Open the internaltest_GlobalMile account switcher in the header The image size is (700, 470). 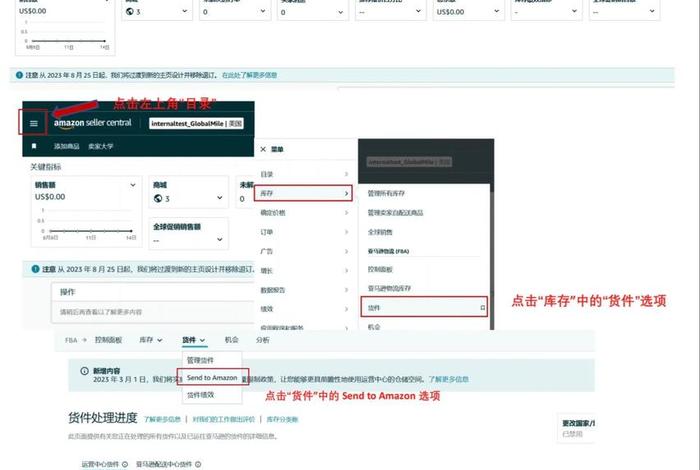click(x=196, y=123)
